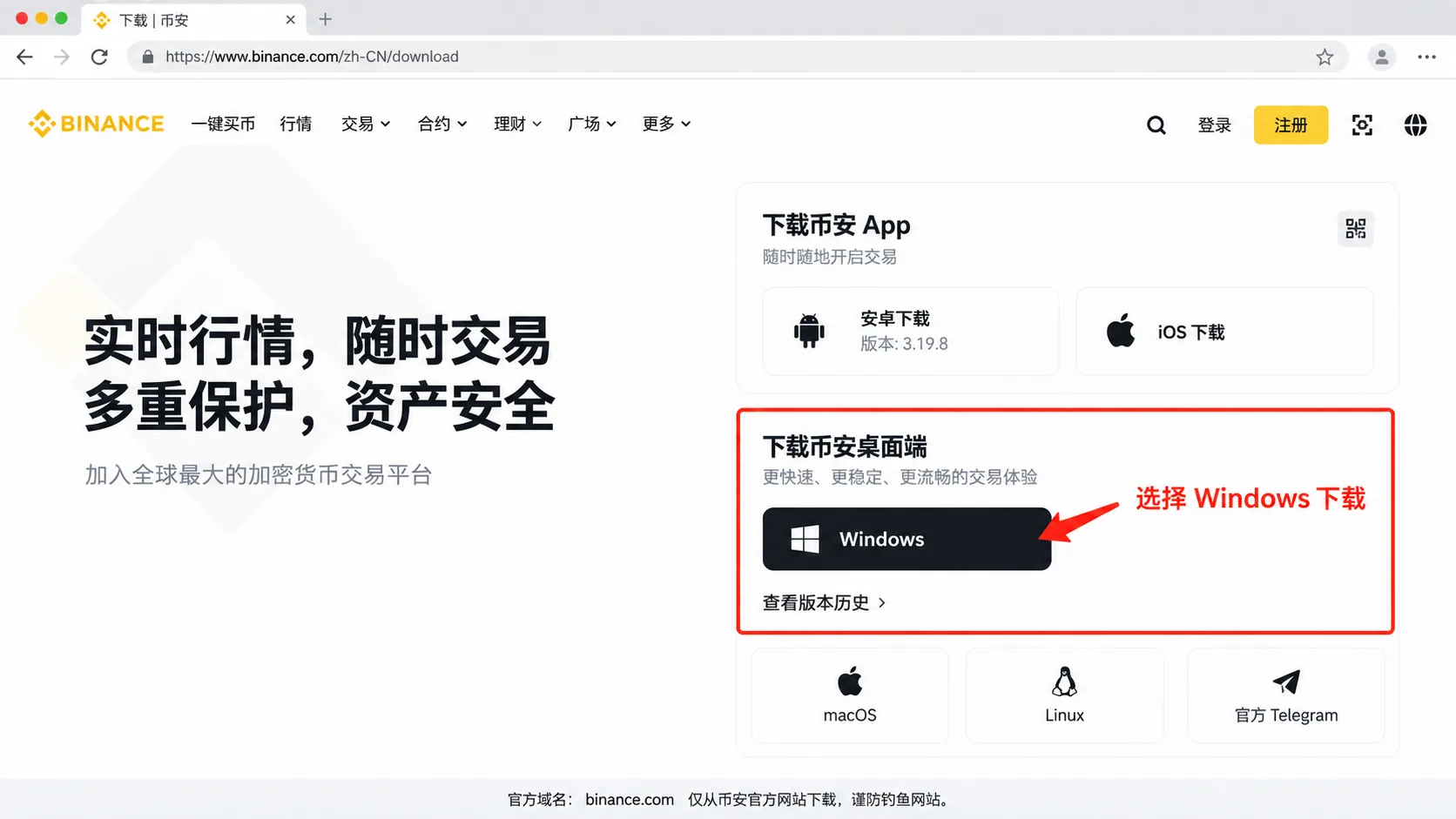Click the 登录 link
The image size is (1456, 819).
pos(1214,125)
